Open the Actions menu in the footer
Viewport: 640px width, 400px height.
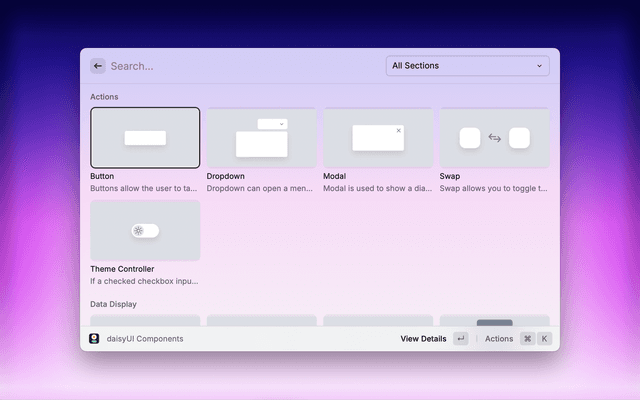[x=499, y=339]
